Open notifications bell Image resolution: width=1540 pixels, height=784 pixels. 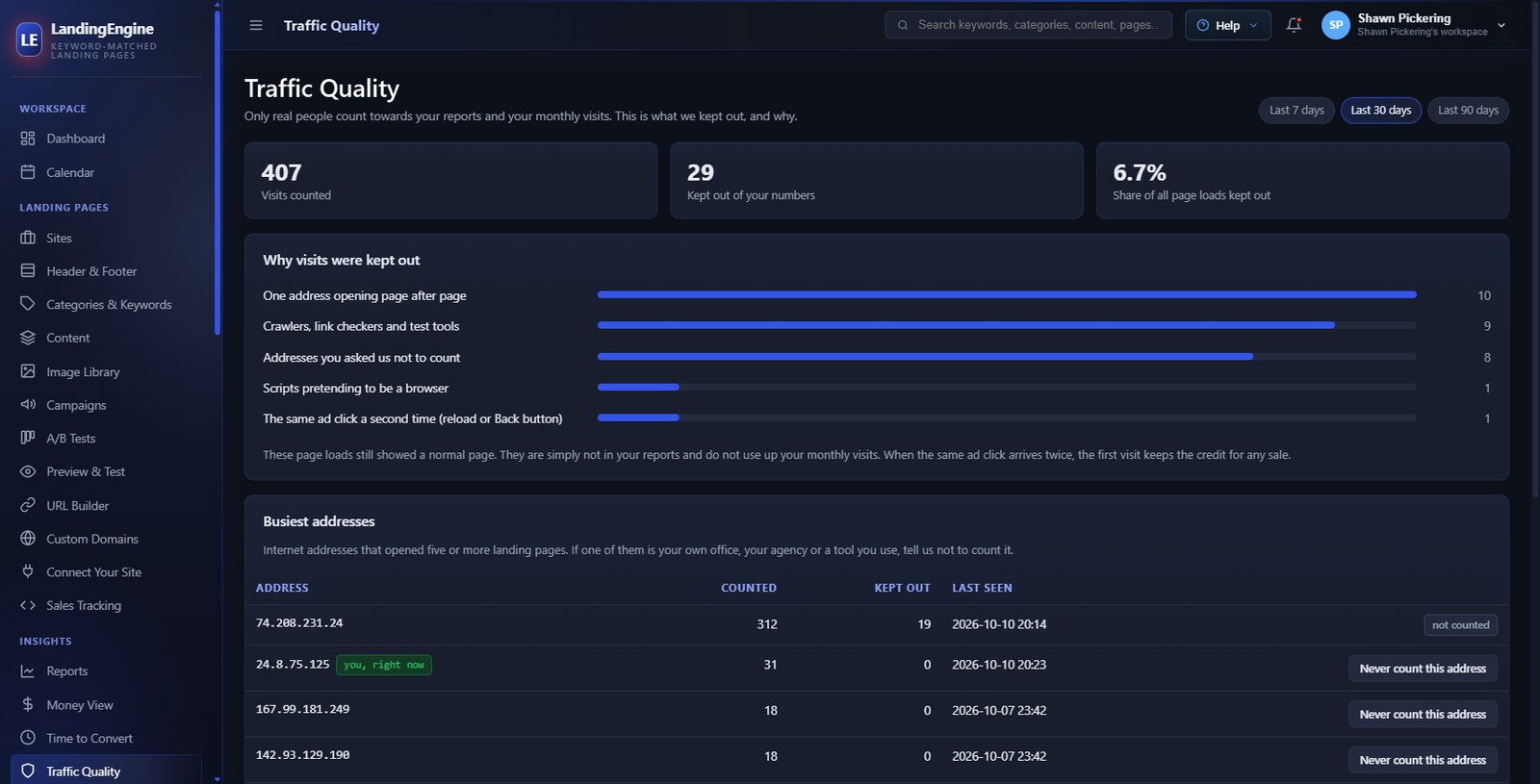point(1294,25)
